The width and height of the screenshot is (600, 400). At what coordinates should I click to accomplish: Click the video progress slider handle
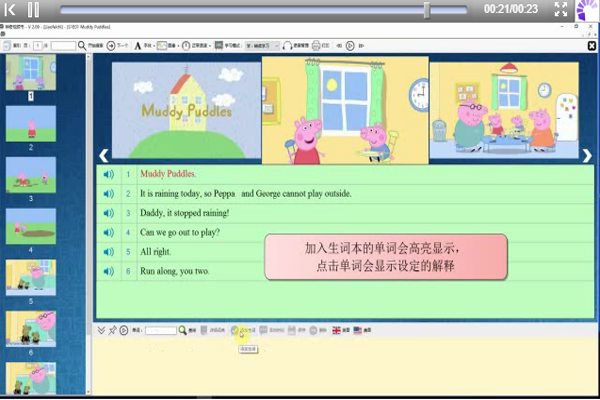click(x=427, y=10)
